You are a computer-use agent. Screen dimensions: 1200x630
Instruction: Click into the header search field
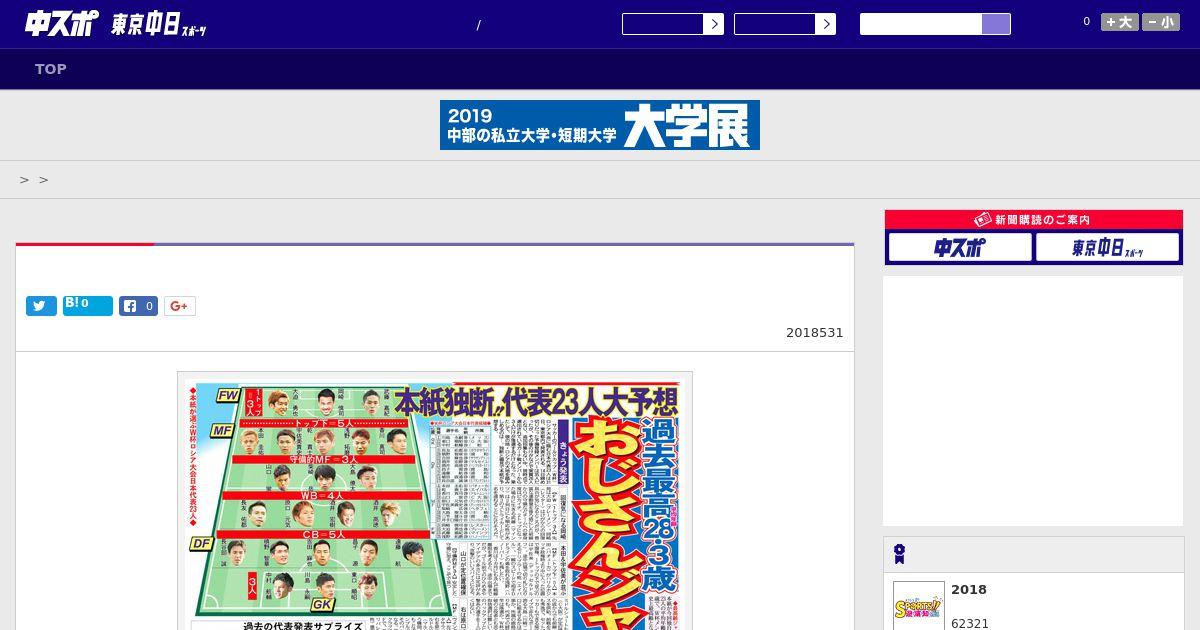click(x=921, y=24)
